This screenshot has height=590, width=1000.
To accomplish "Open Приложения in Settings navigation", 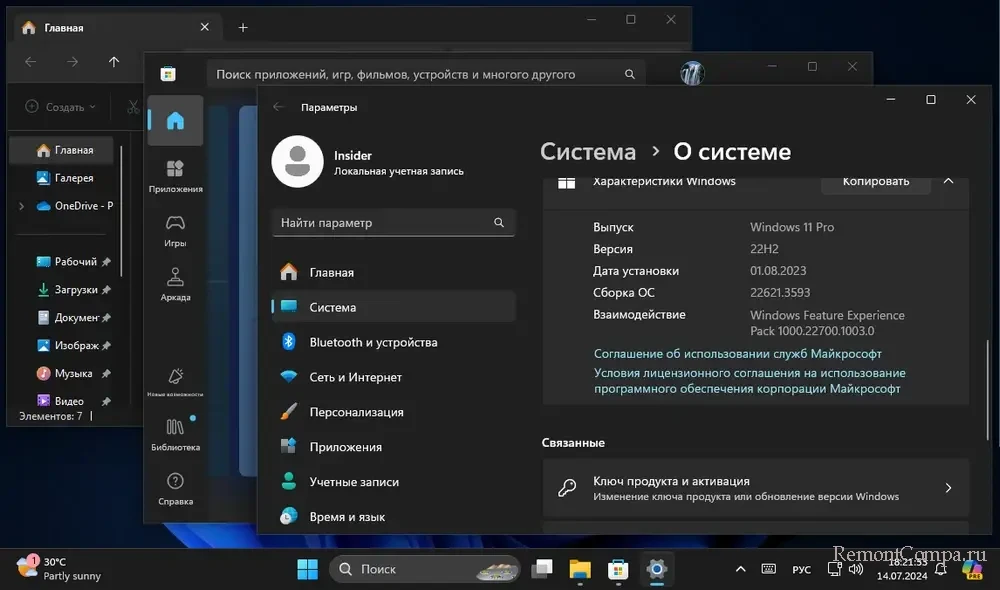I will click(x=393, y=446).
